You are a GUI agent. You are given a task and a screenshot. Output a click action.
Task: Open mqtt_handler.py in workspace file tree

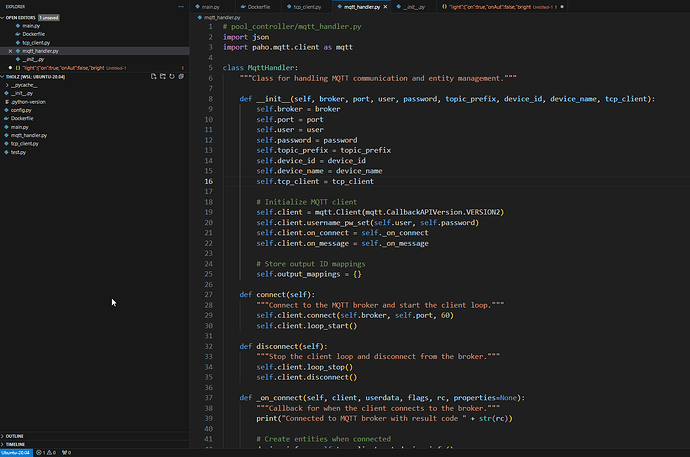pyautogui.click(x=29, y=135)
